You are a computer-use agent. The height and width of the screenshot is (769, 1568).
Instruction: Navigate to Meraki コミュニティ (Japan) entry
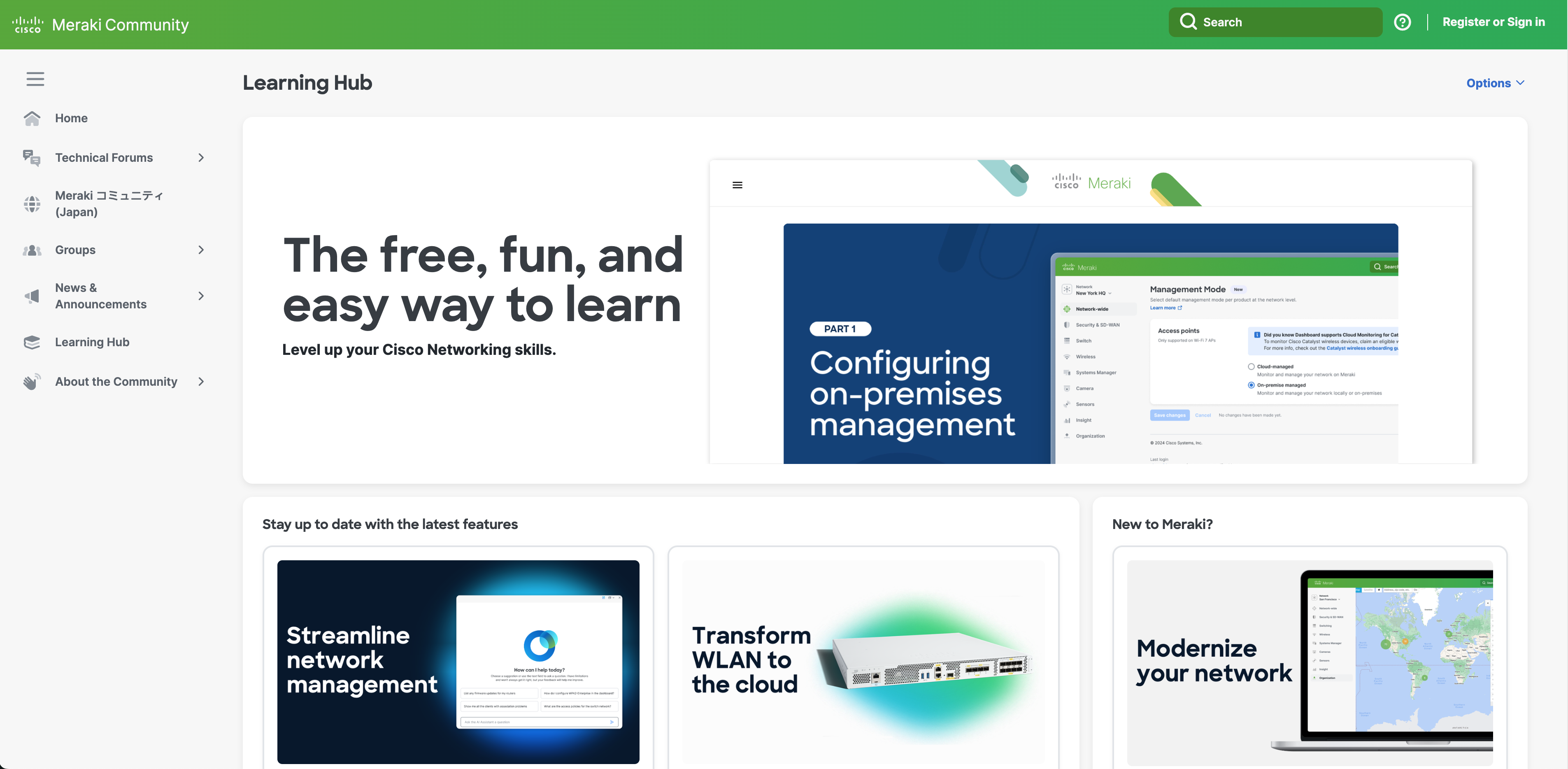(x=108, y=204)
